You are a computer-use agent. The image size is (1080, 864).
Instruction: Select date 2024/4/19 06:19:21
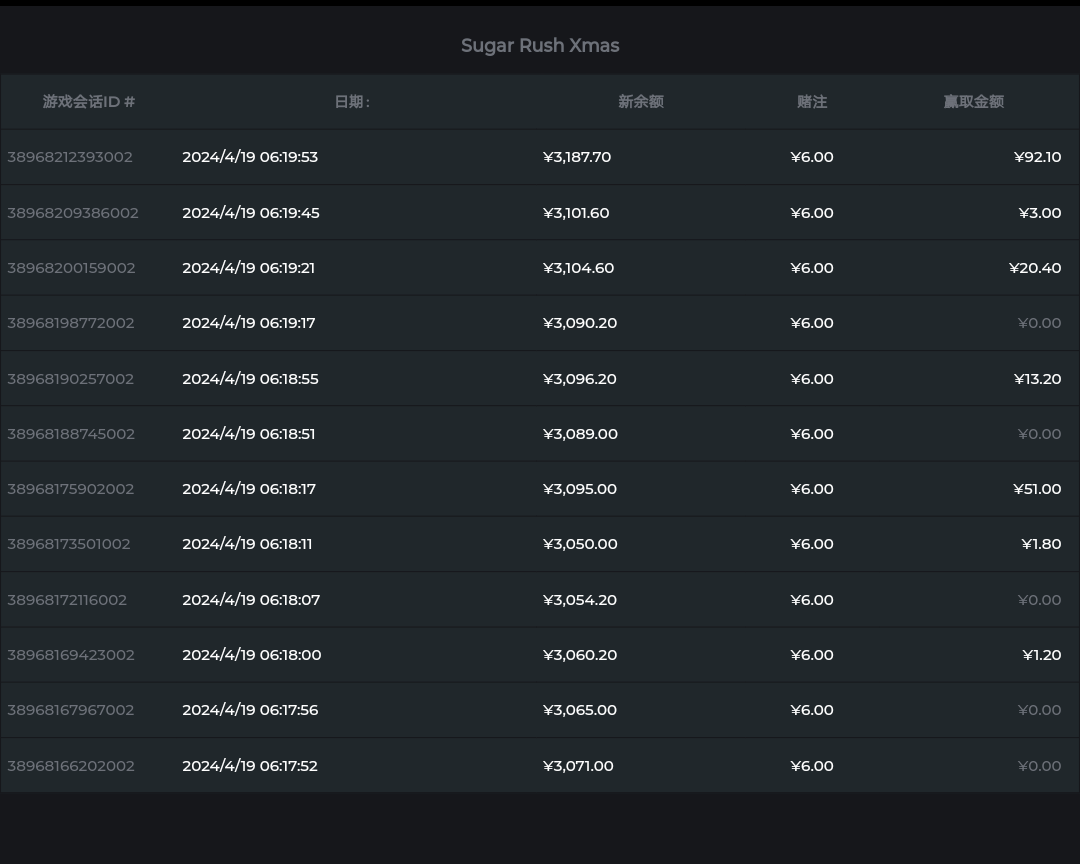pyautogui.click(x=249, y=268)
